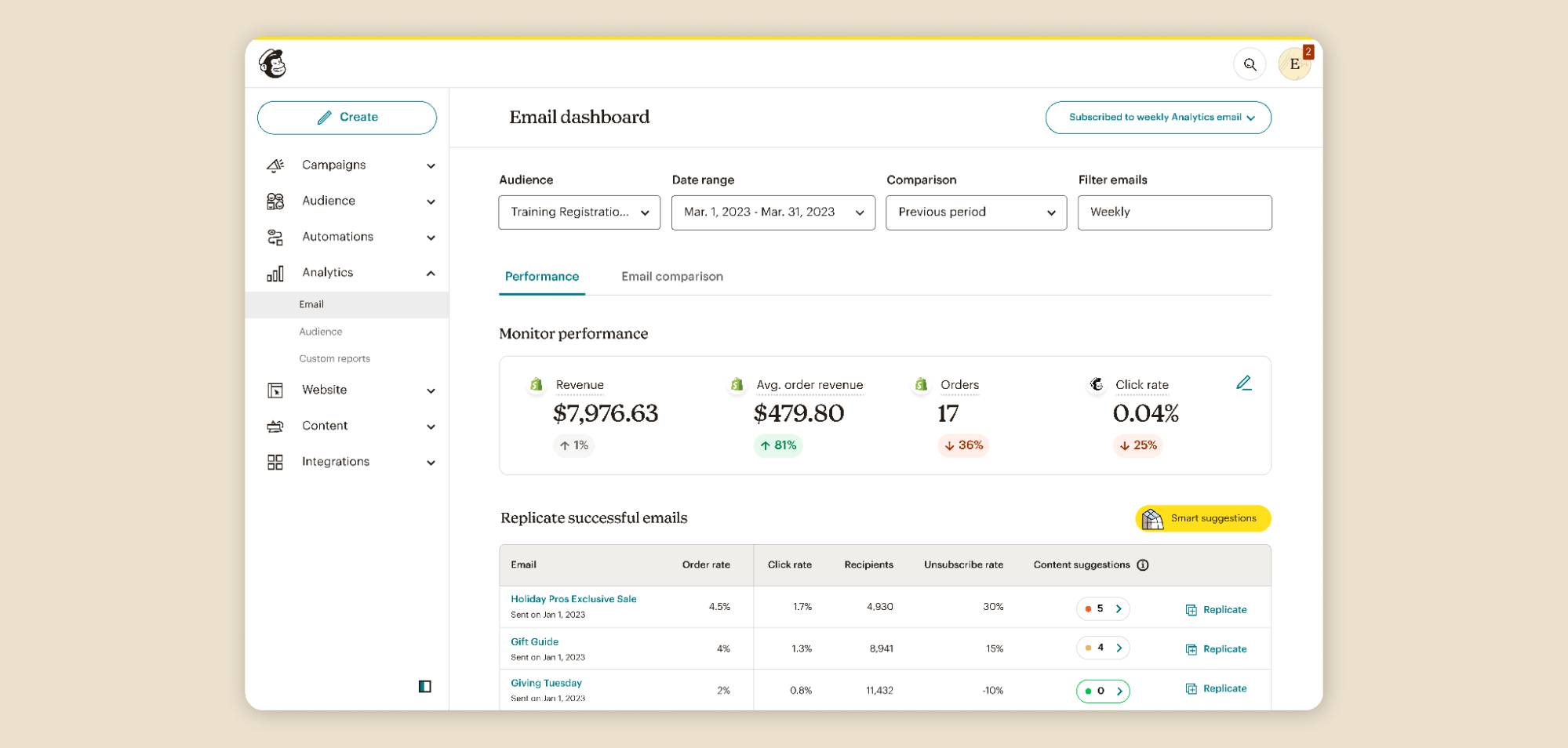Open search using the magnifier icon
Screen dimensions: 1568x748
tap(1250, 64)
